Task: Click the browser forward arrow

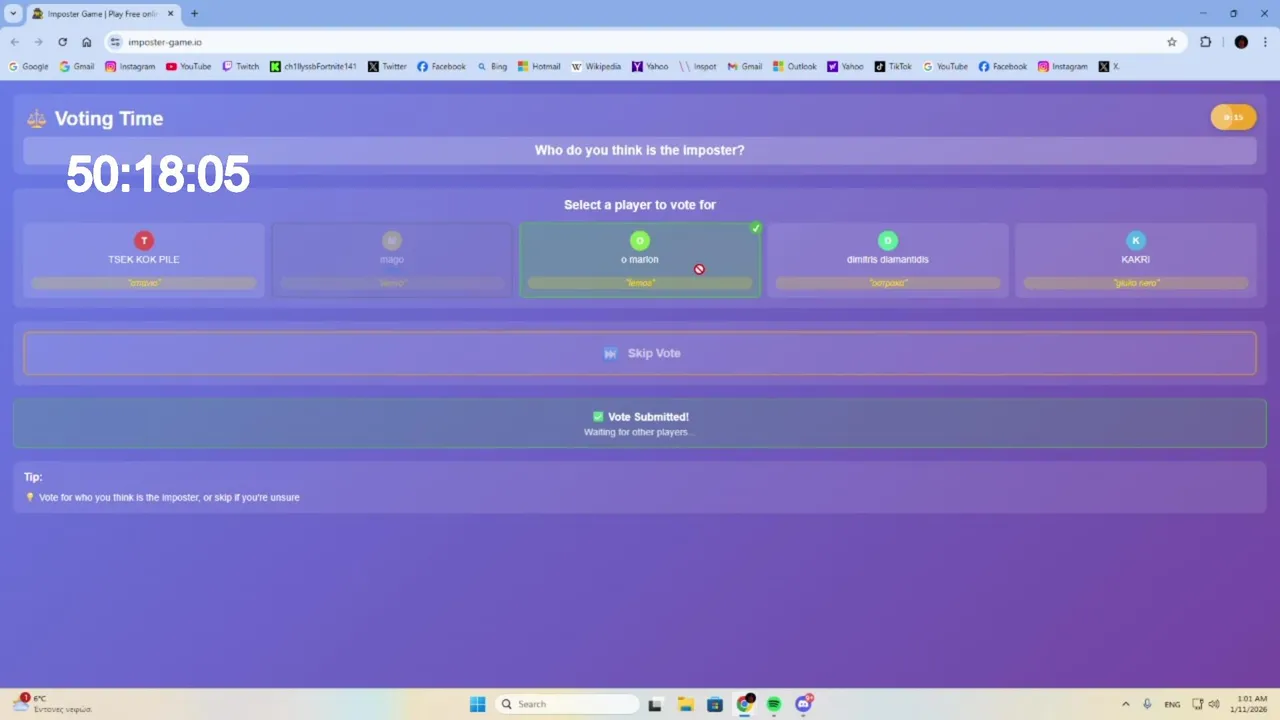Action: 38,42
